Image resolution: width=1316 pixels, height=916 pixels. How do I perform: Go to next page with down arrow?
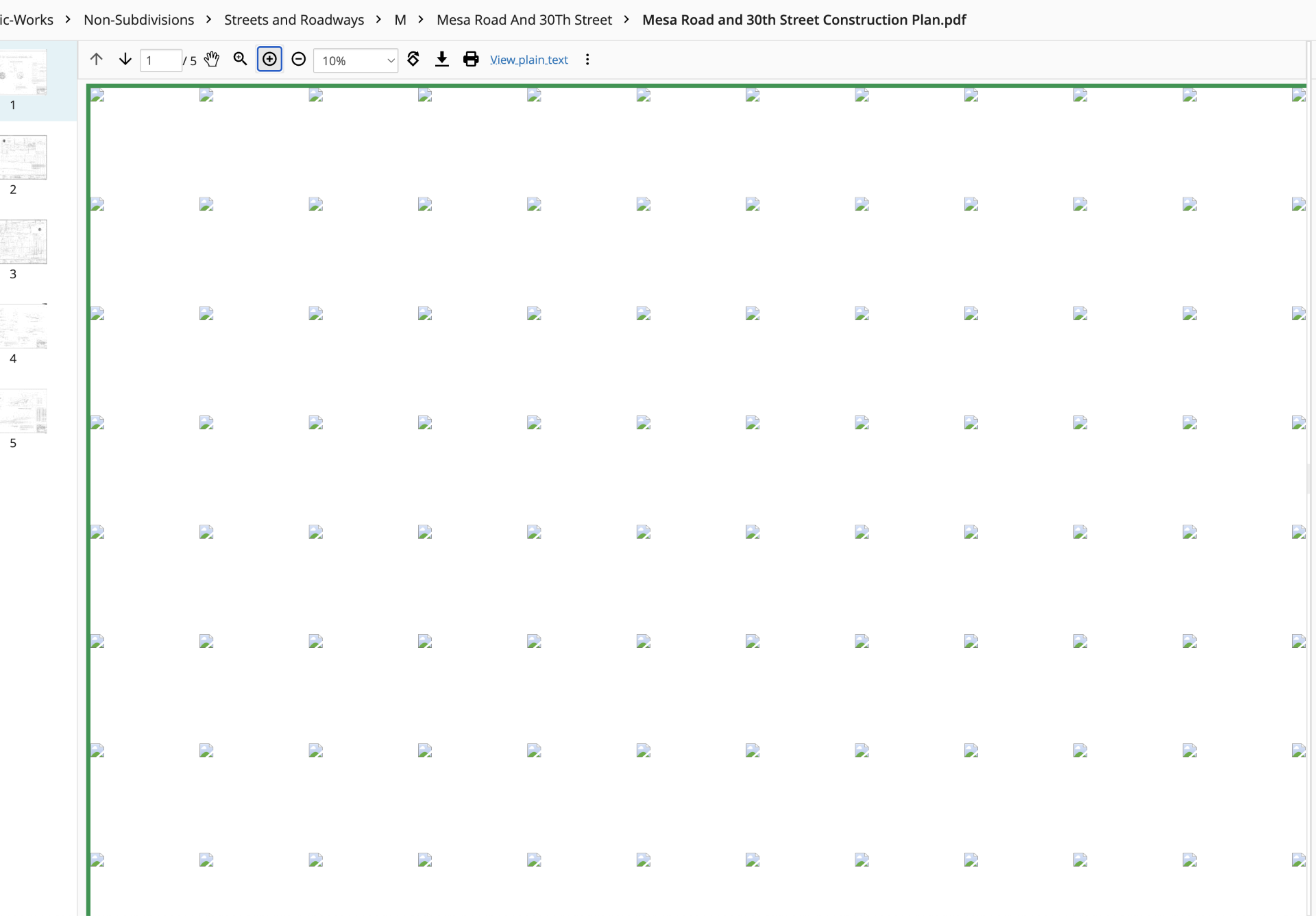click(x=125, y=60)
